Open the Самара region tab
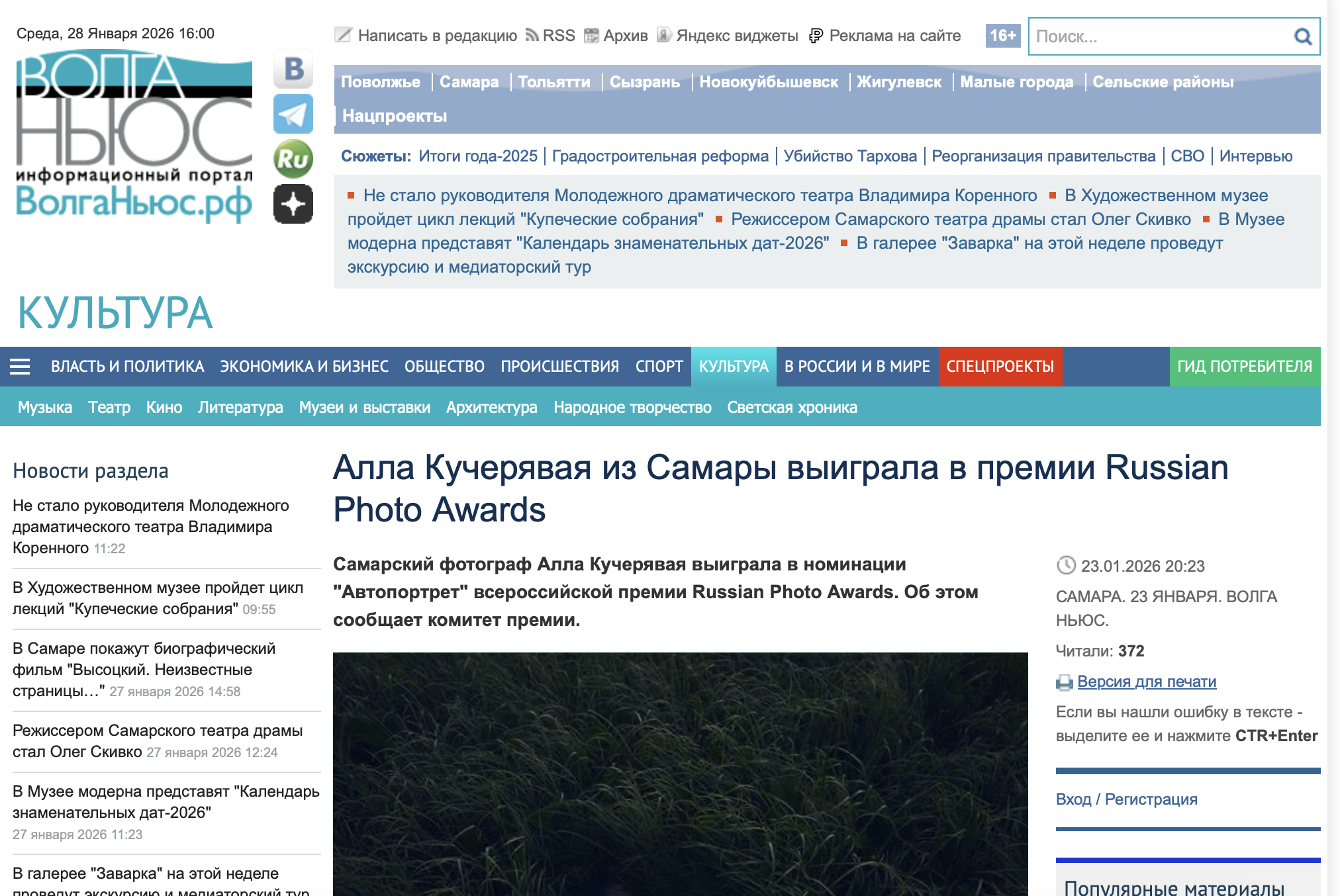 [x=469, y=82]
